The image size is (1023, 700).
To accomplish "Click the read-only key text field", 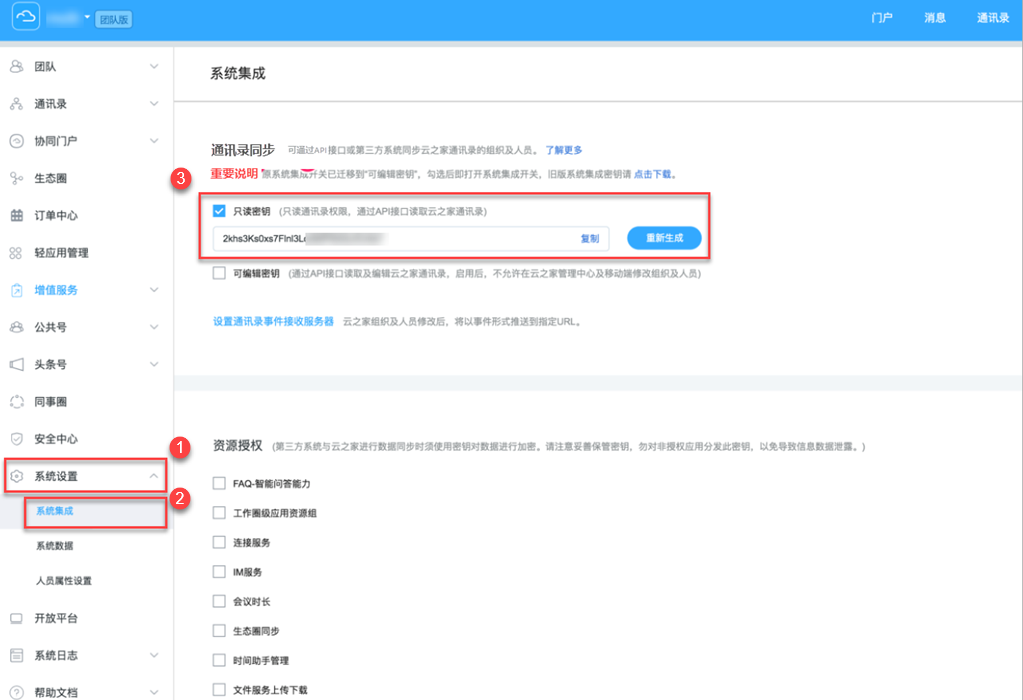I will [x=411, y=239].
